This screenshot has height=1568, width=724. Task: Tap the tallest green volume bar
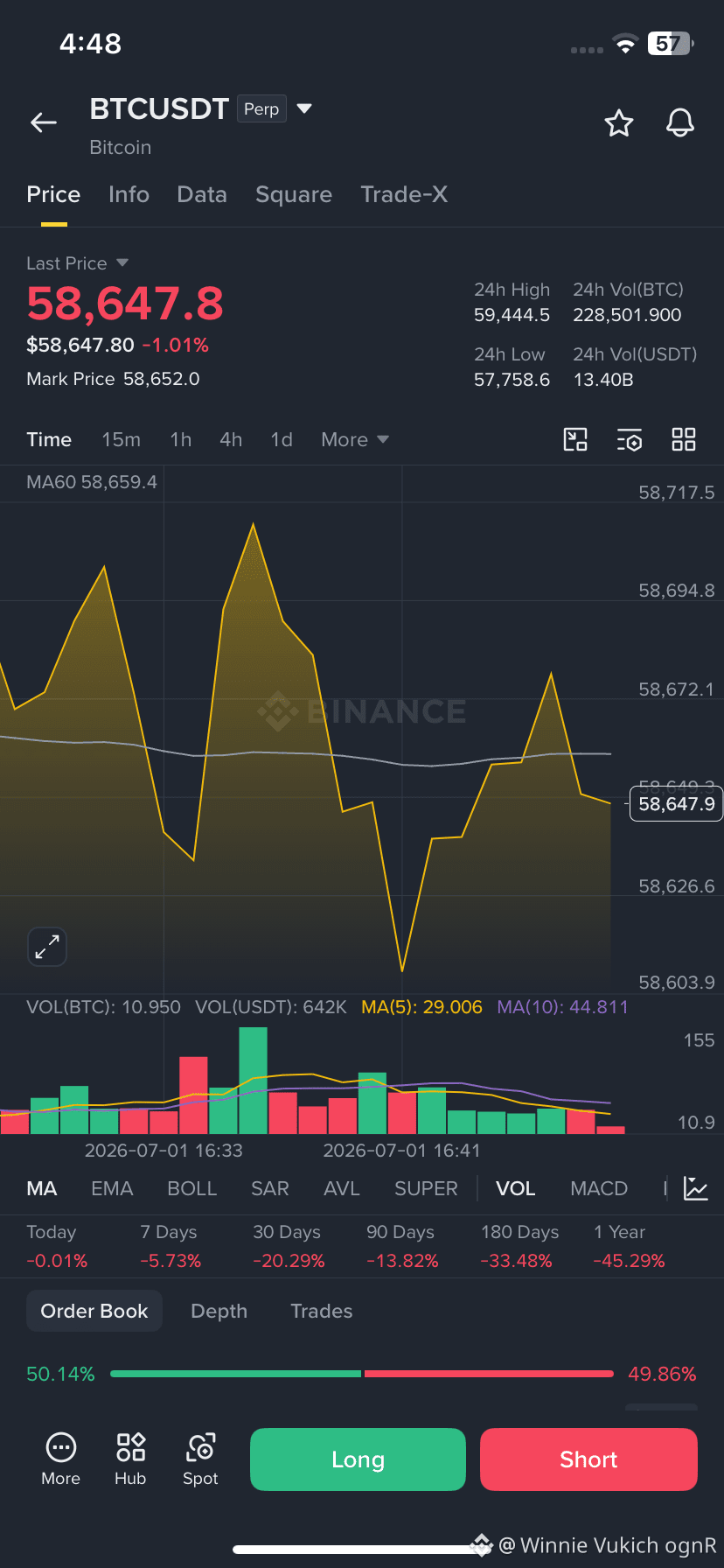(x=253, y=1081)
